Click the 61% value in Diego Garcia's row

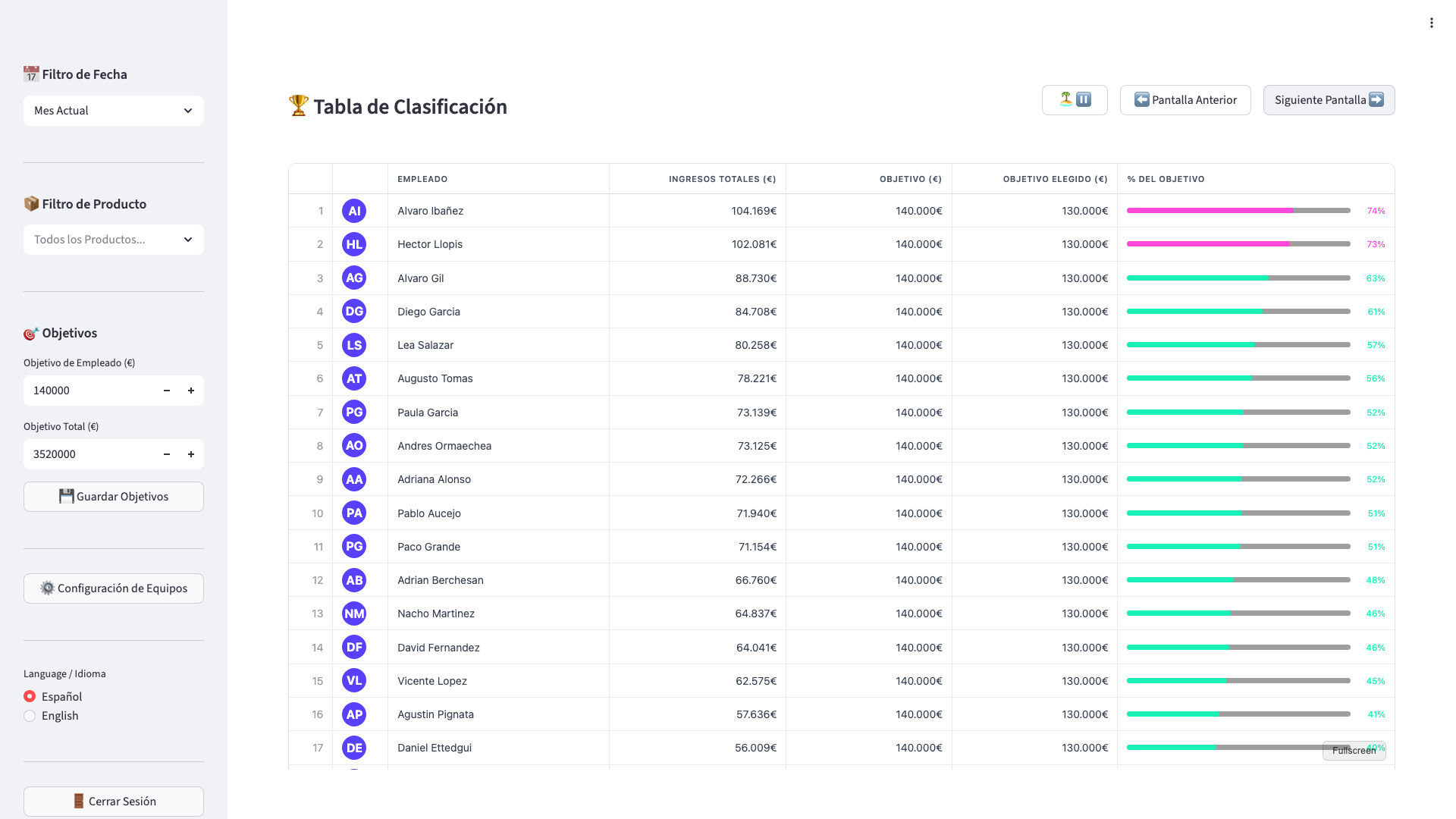(x=1376, y=312)
